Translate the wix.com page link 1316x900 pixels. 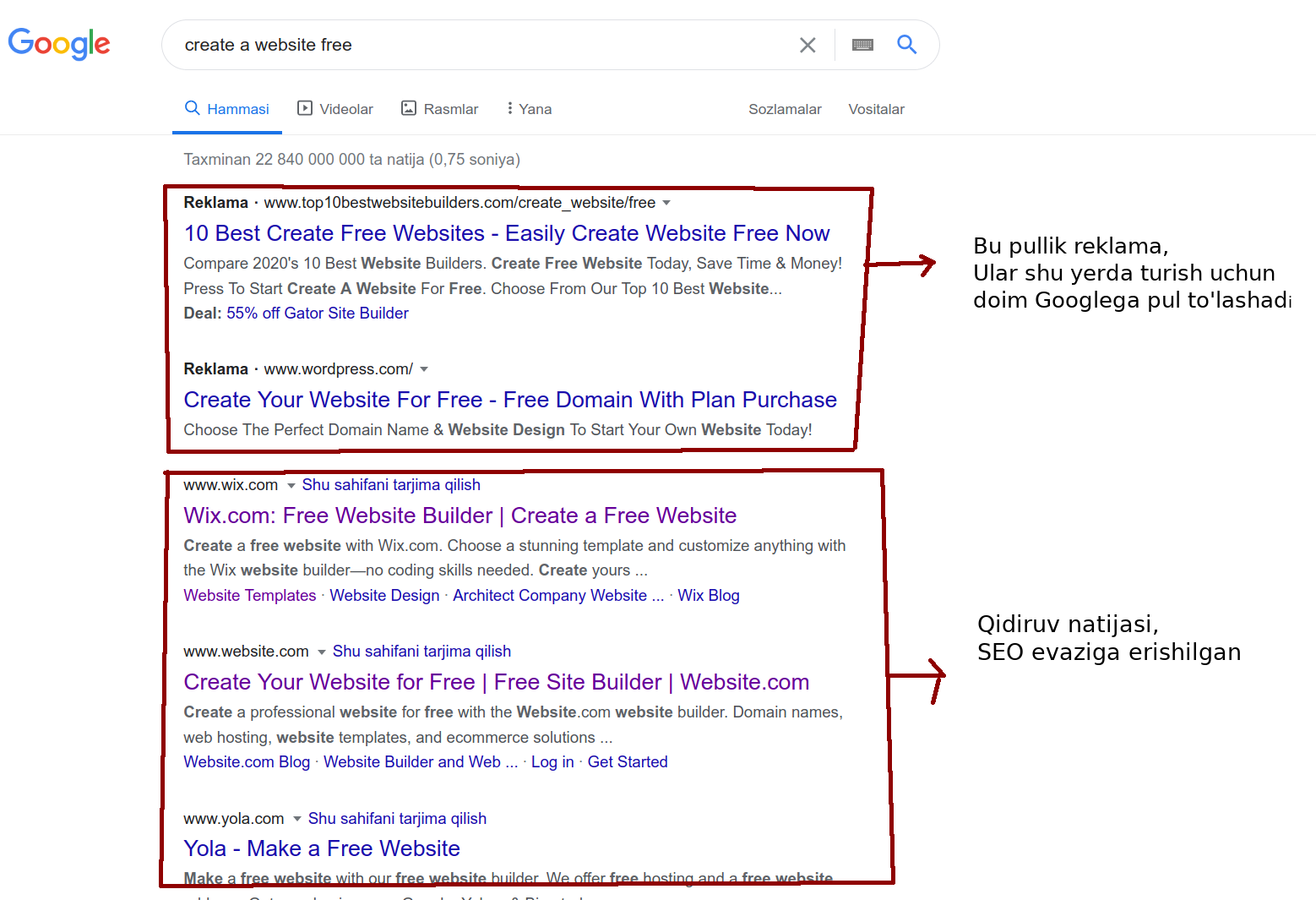pyautogui.click(x=391, y=485)
